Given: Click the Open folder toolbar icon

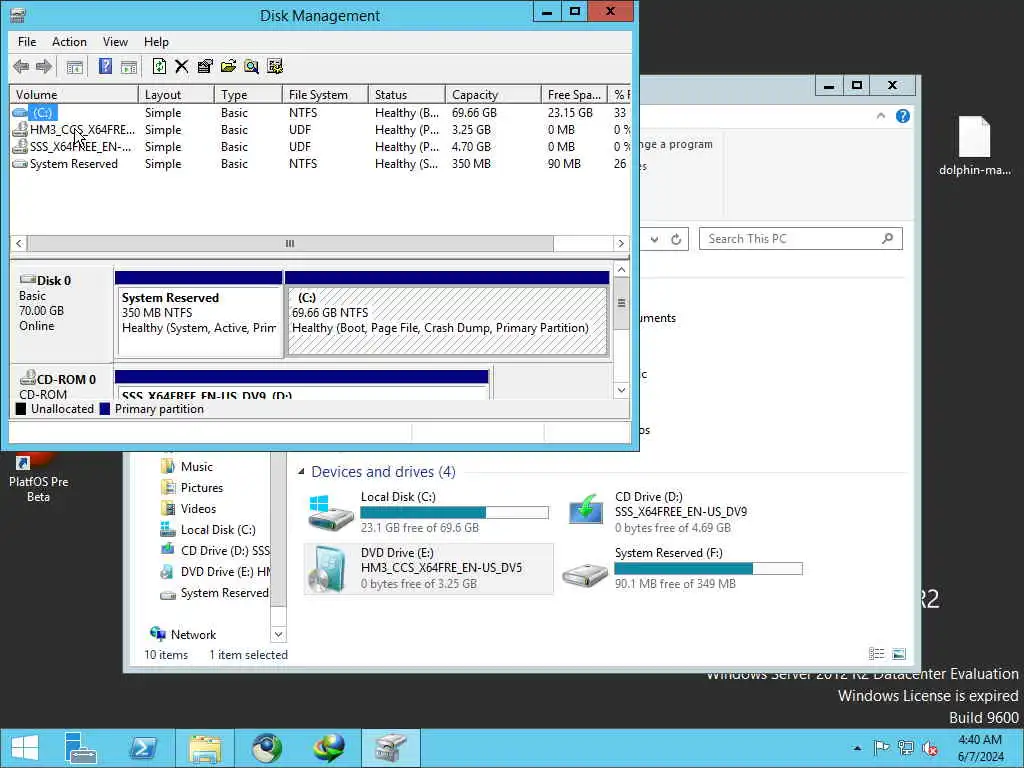Looking at the screenshot, I should point(228,66).
